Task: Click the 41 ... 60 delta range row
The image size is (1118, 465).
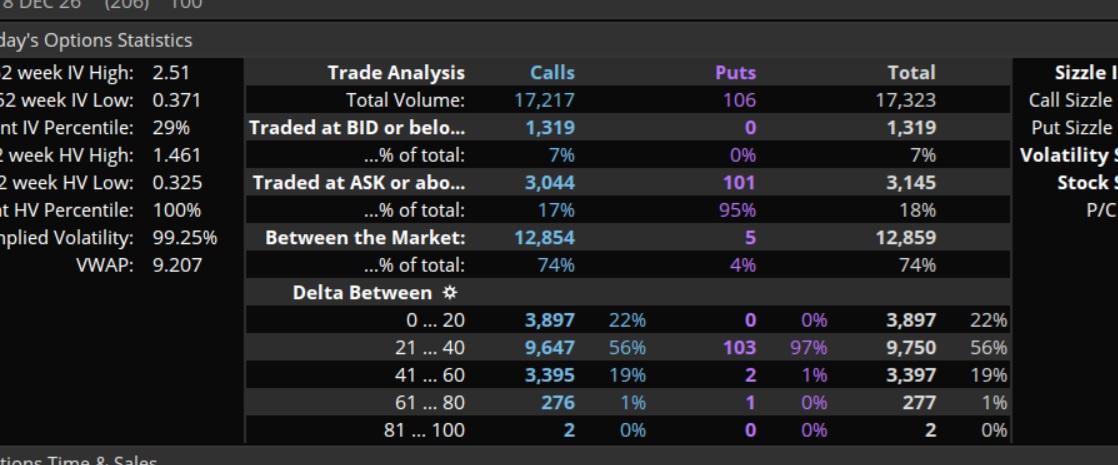Action: 627,375
